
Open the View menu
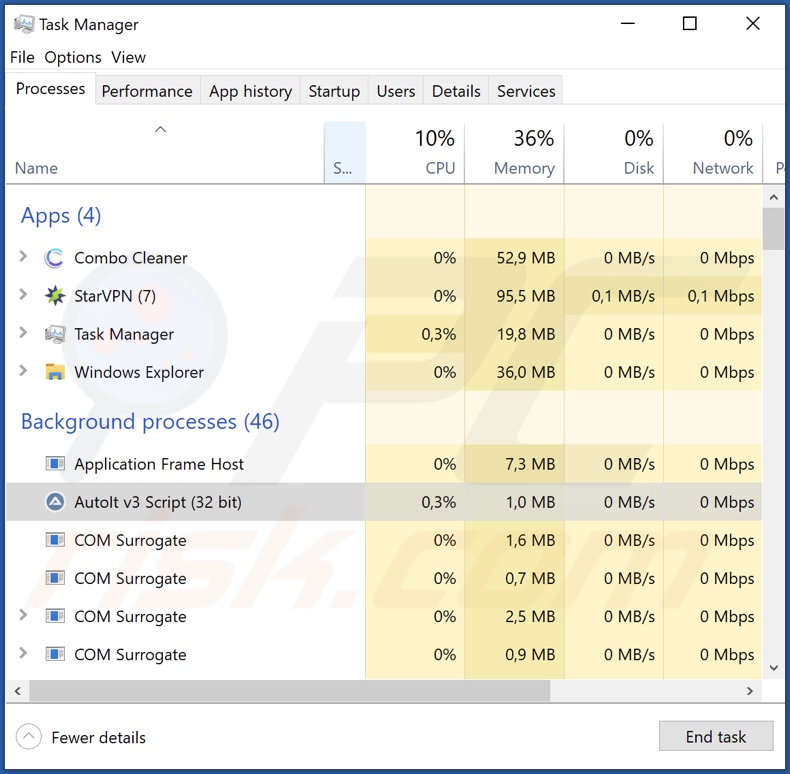[x=128, y=57]
